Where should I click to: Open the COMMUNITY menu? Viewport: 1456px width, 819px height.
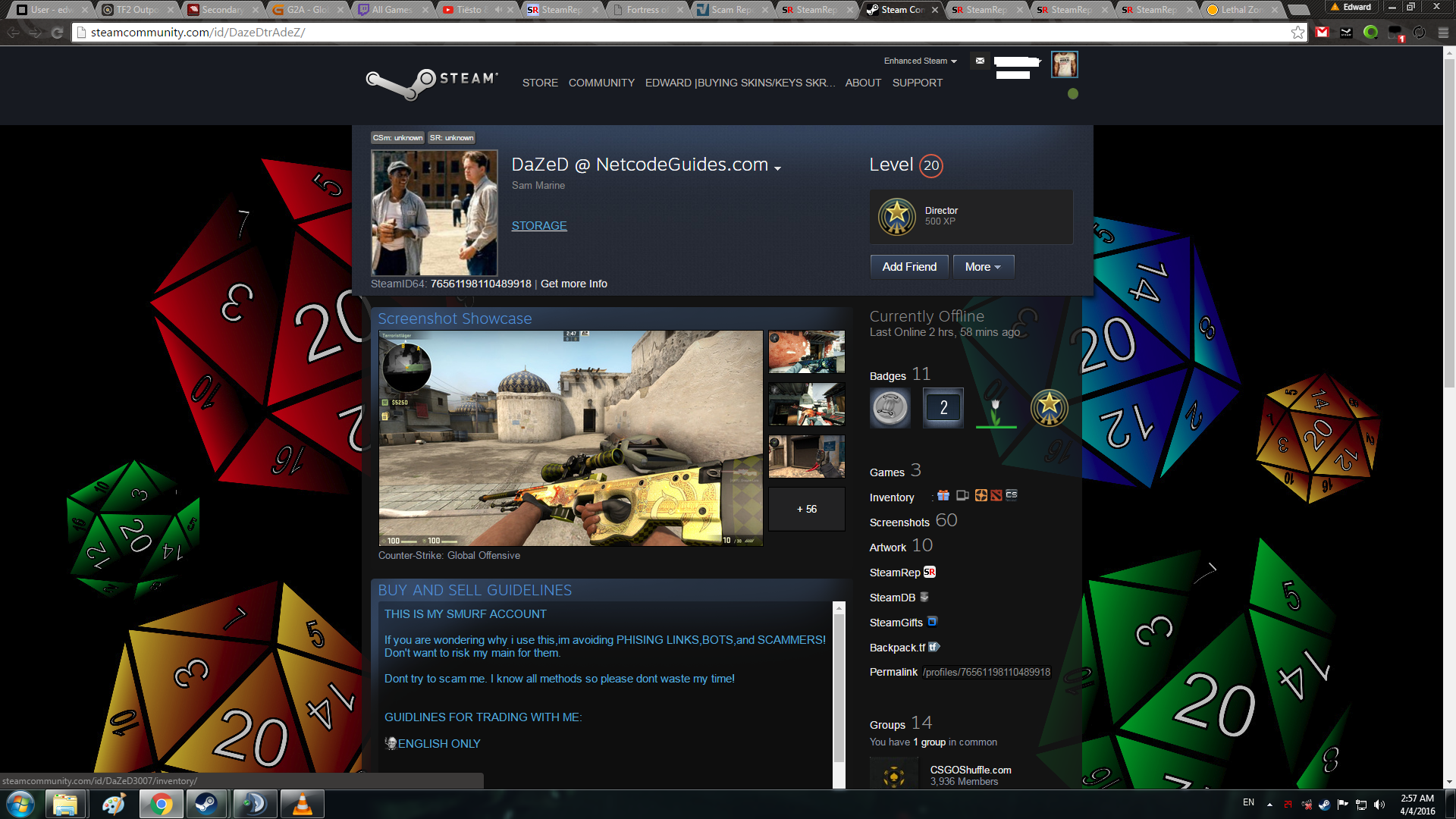[x=601, y=83]
